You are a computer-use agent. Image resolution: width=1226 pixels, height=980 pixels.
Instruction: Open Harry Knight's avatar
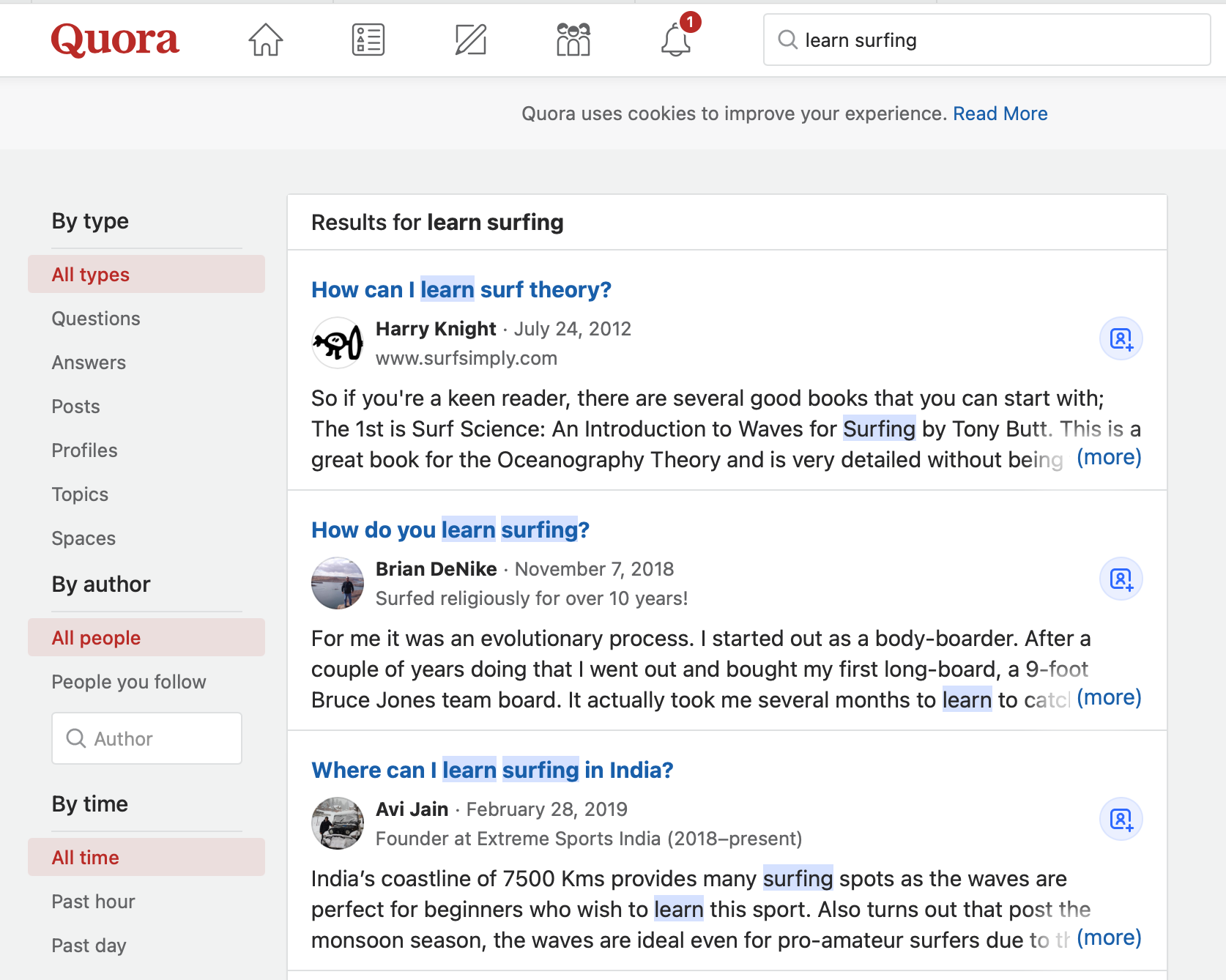338,343
